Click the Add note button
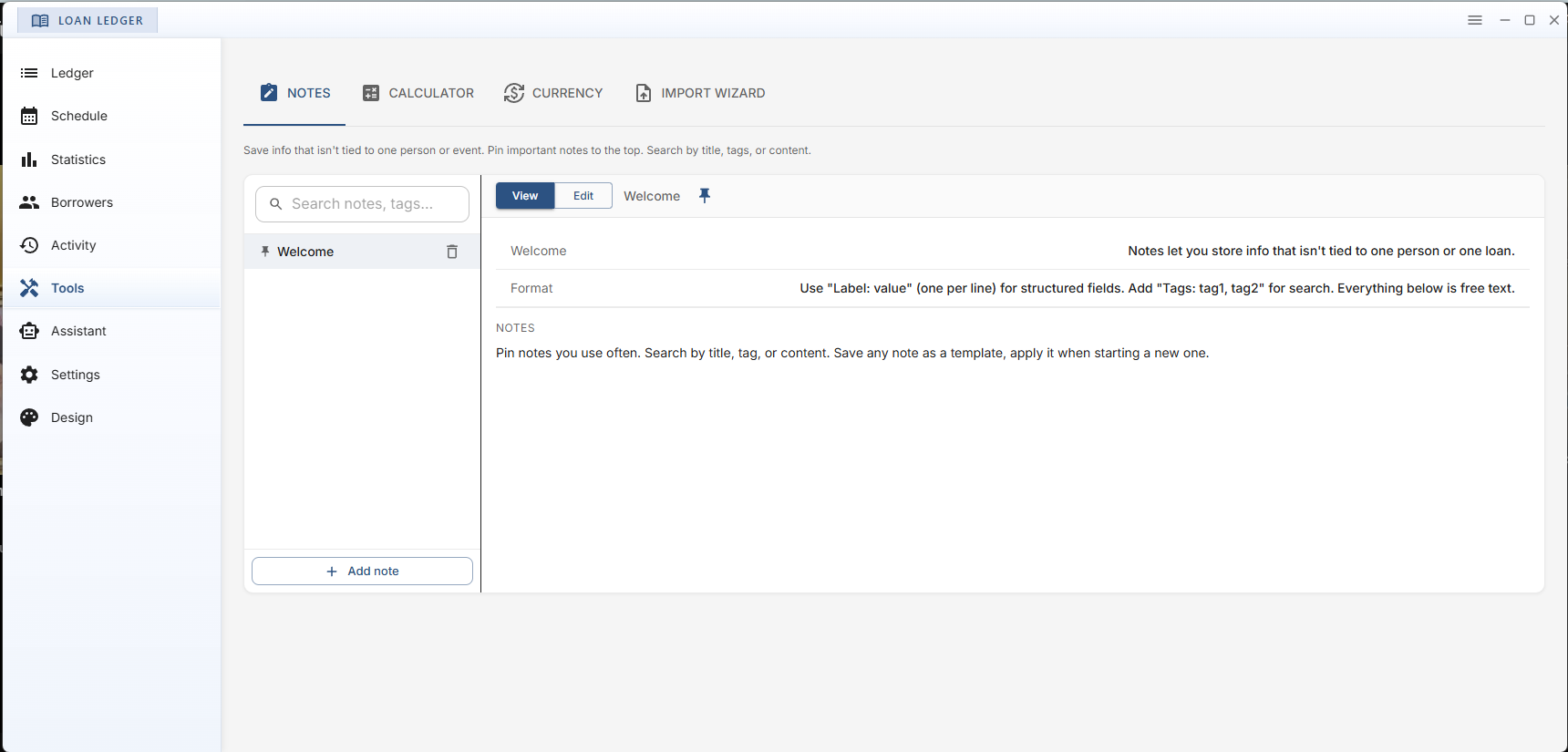The width and height of the screenshot is (1568, 752). click(362, 572)
